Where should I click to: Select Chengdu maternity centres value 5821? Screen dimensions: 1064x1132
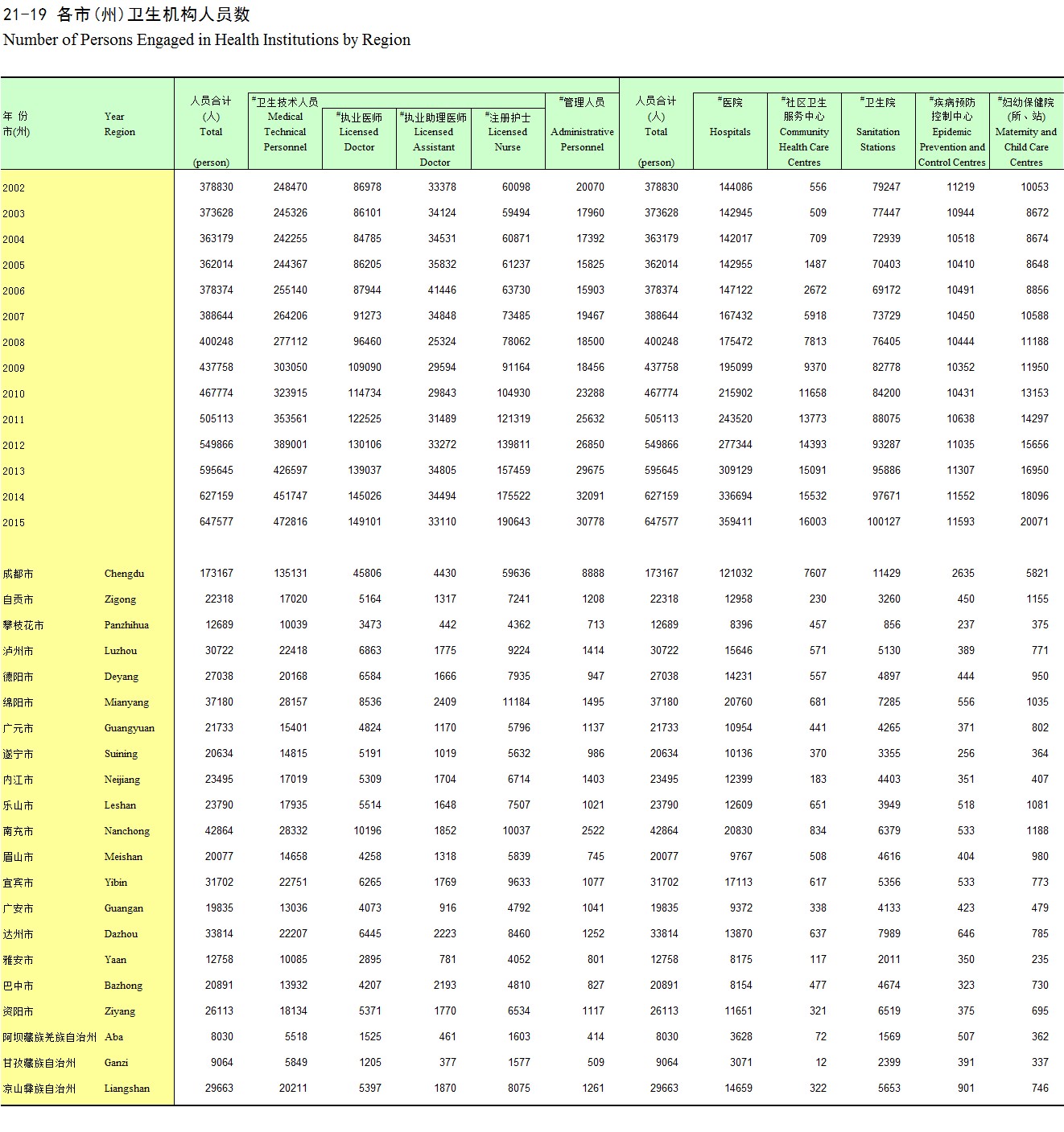[1037, 574]
